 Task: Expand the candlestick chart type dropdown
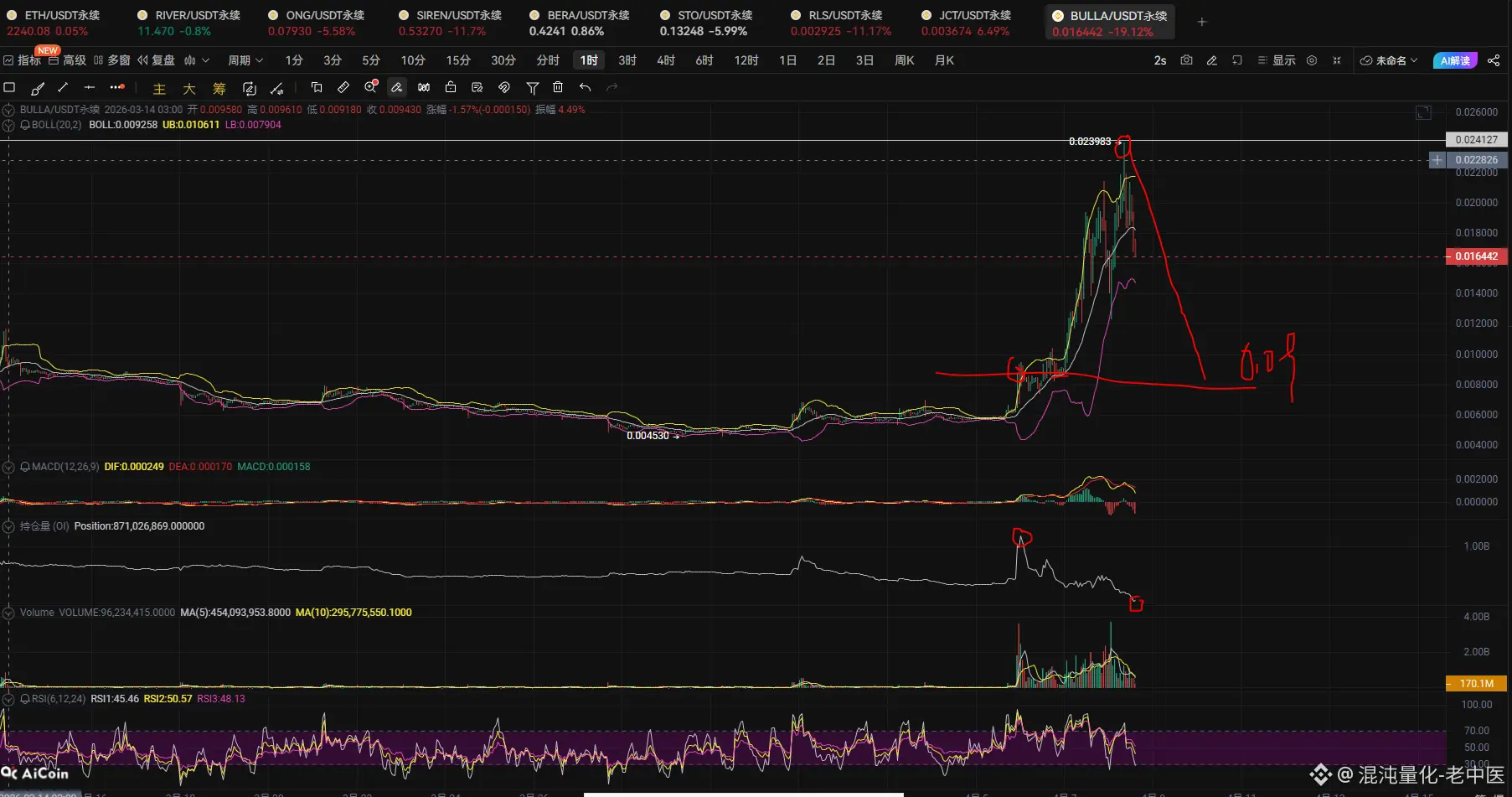click(197, 60)
